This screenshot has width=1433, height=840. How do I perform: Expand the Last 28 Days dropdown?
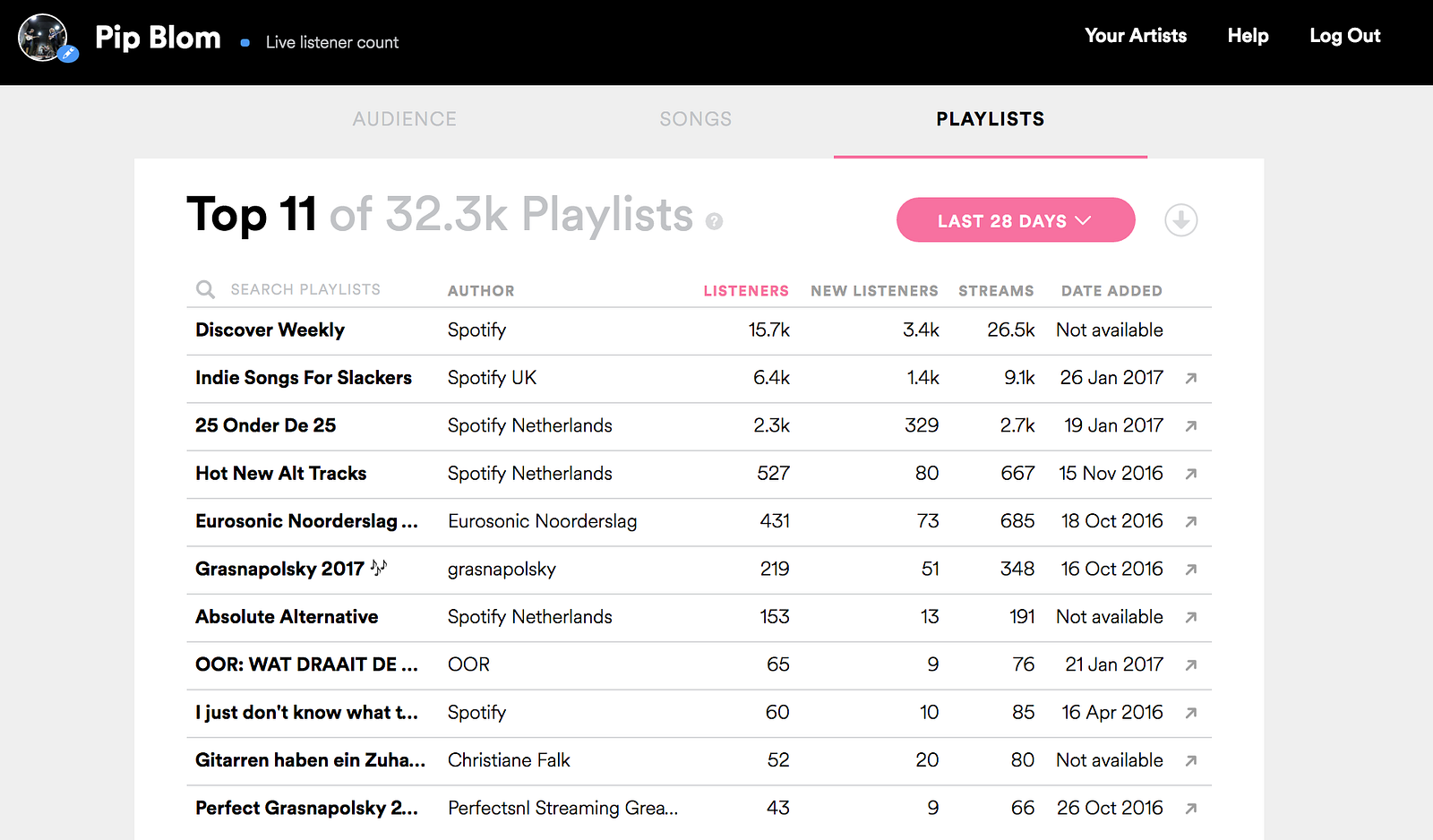click(1015, 220)
